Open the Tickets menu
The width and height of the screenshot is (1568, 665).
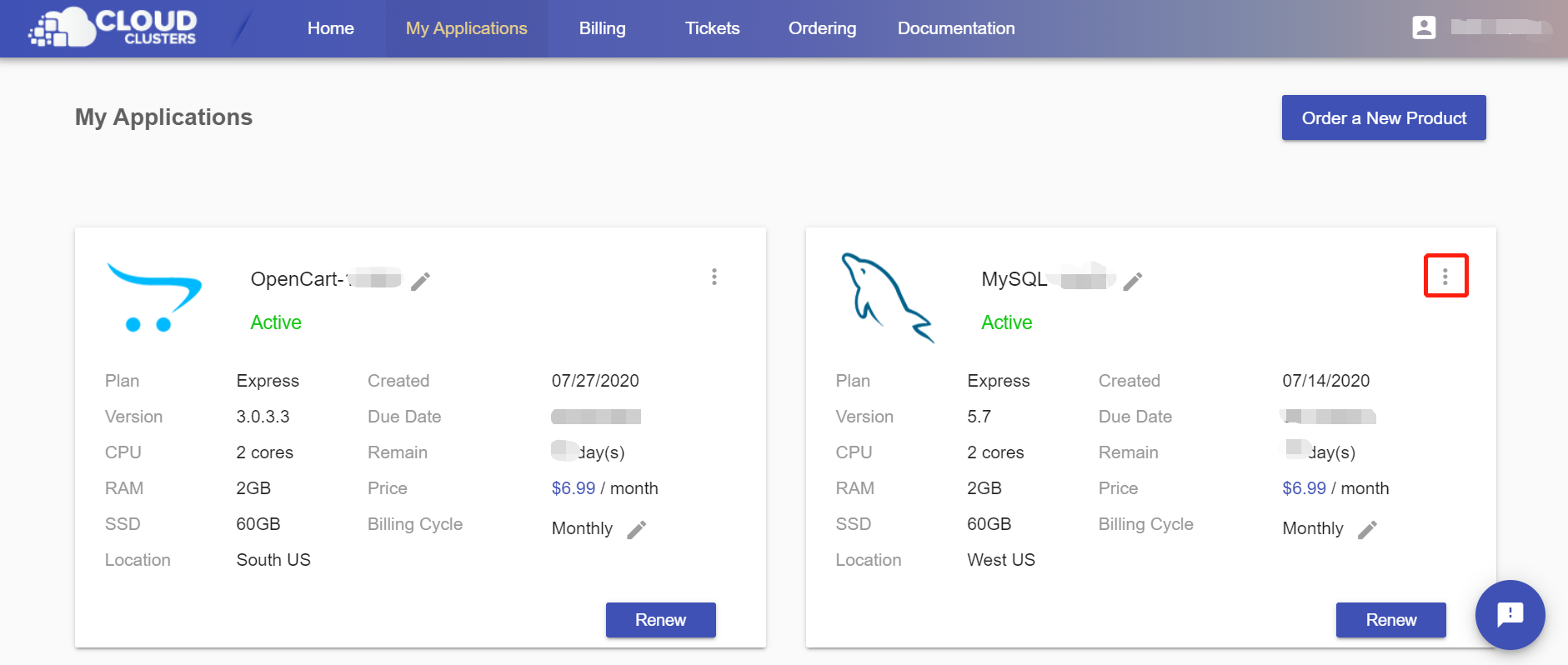(x=713, y=28)
